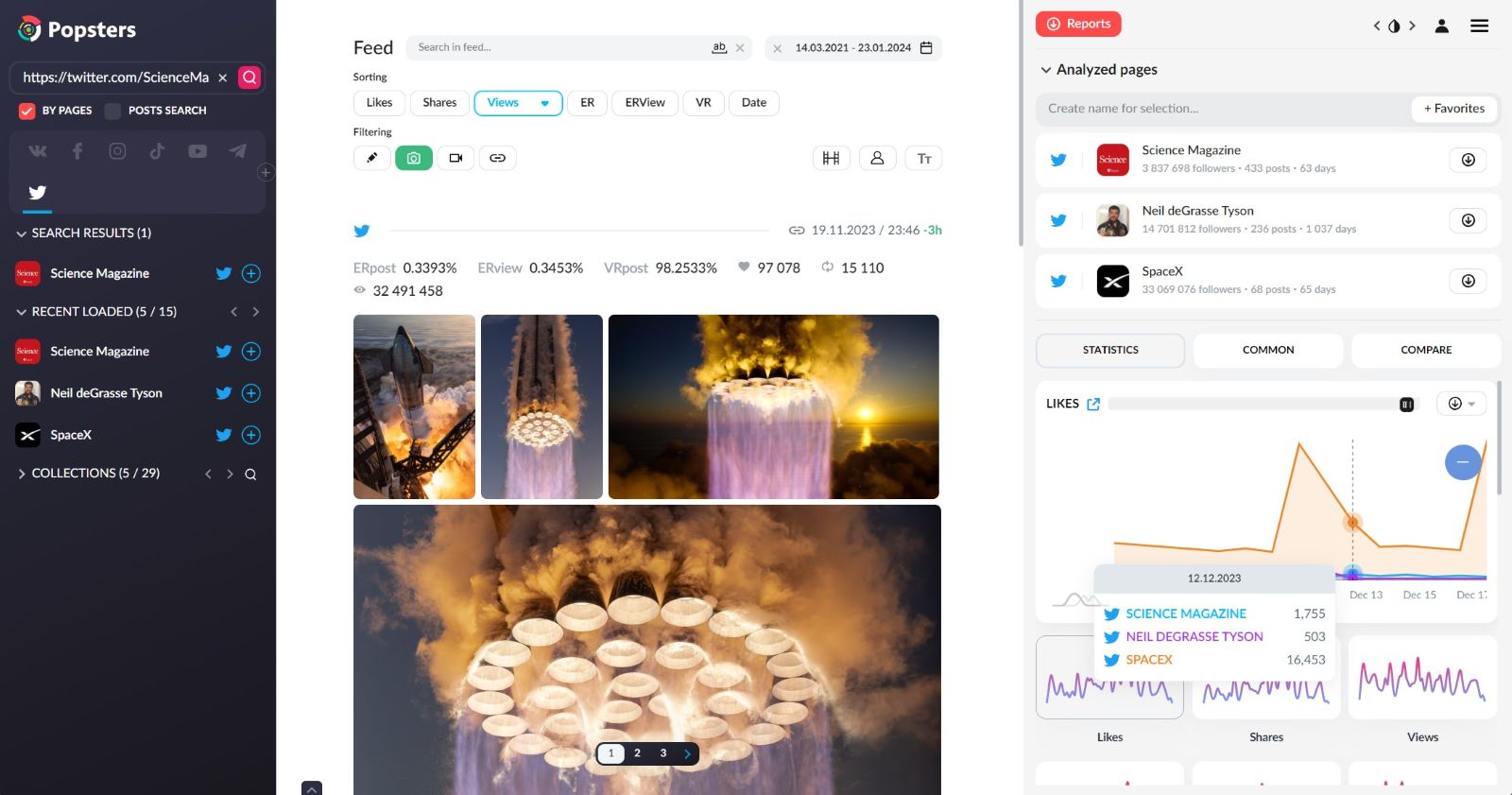
Task: Toggle the dark/light contrast theme
Action: pyautogui.click(x=1394, y=26)
